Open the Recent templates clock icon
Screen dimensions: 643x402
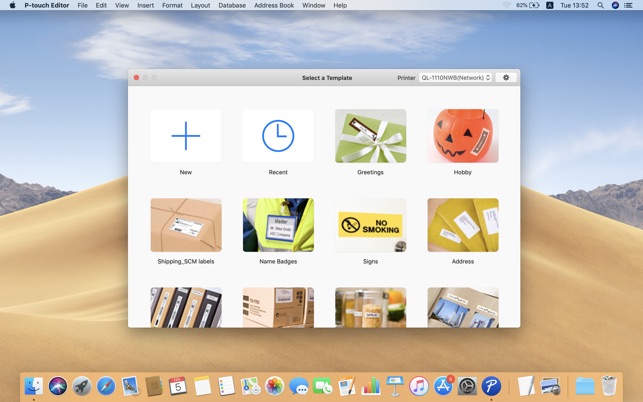click(278, 136)
